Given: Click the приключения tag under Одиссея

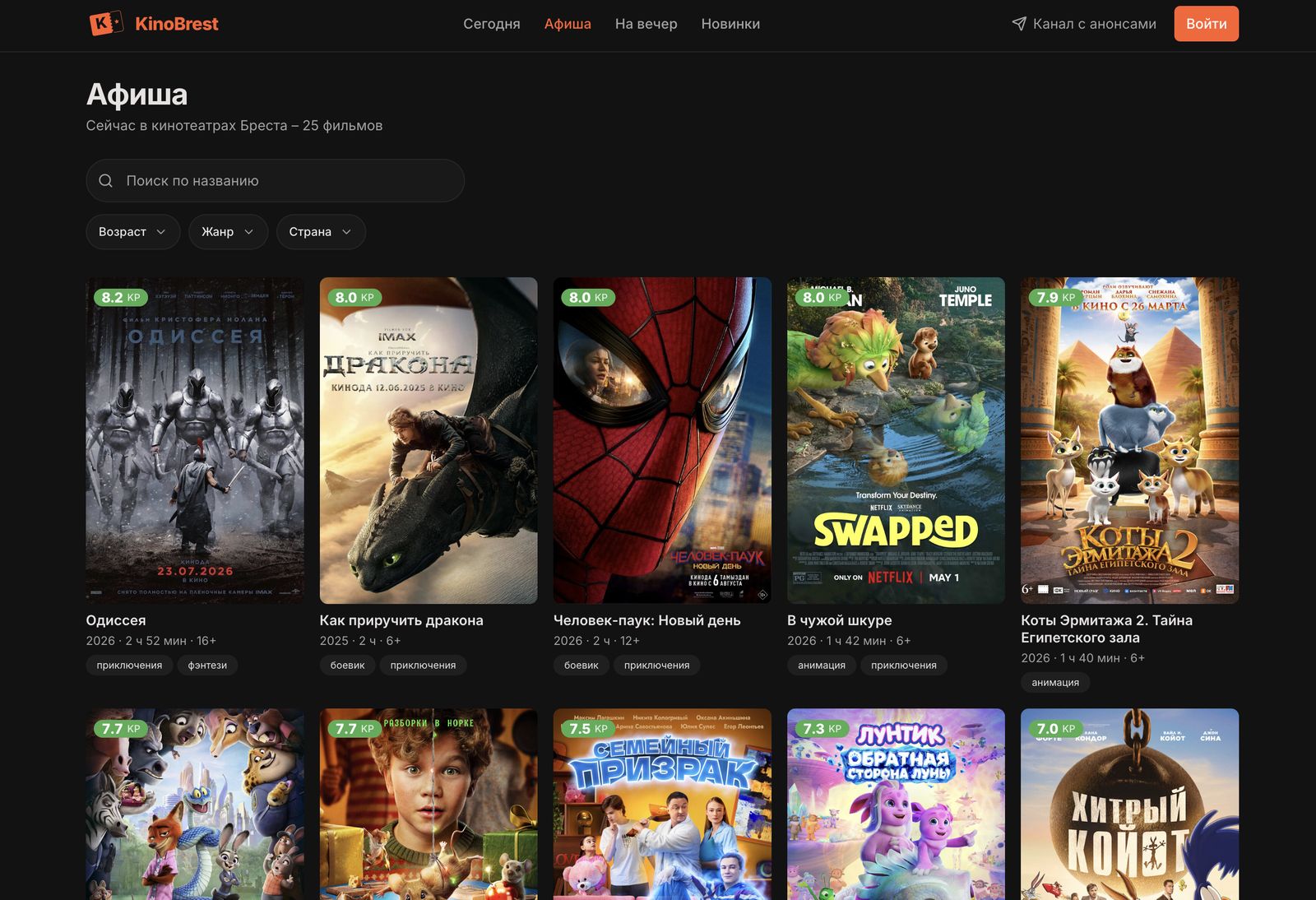Looking at the screenshot, I should 129,665.
